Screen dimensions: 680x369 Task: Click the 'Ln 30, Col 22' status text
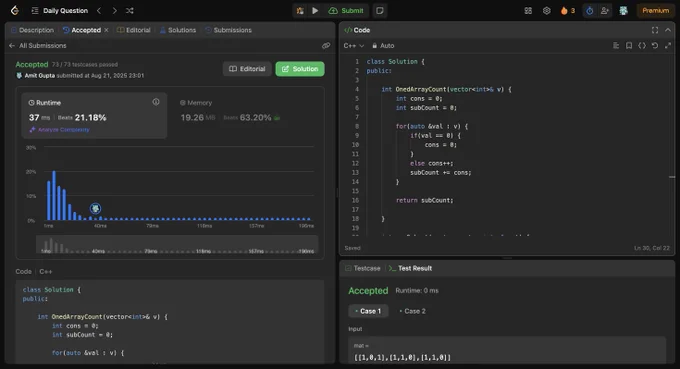tap(652, 248)
